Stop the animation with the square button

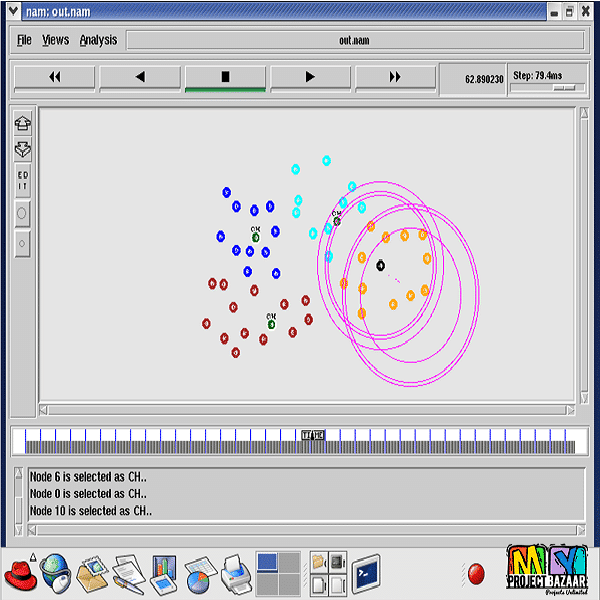click(x=225, y=77)
